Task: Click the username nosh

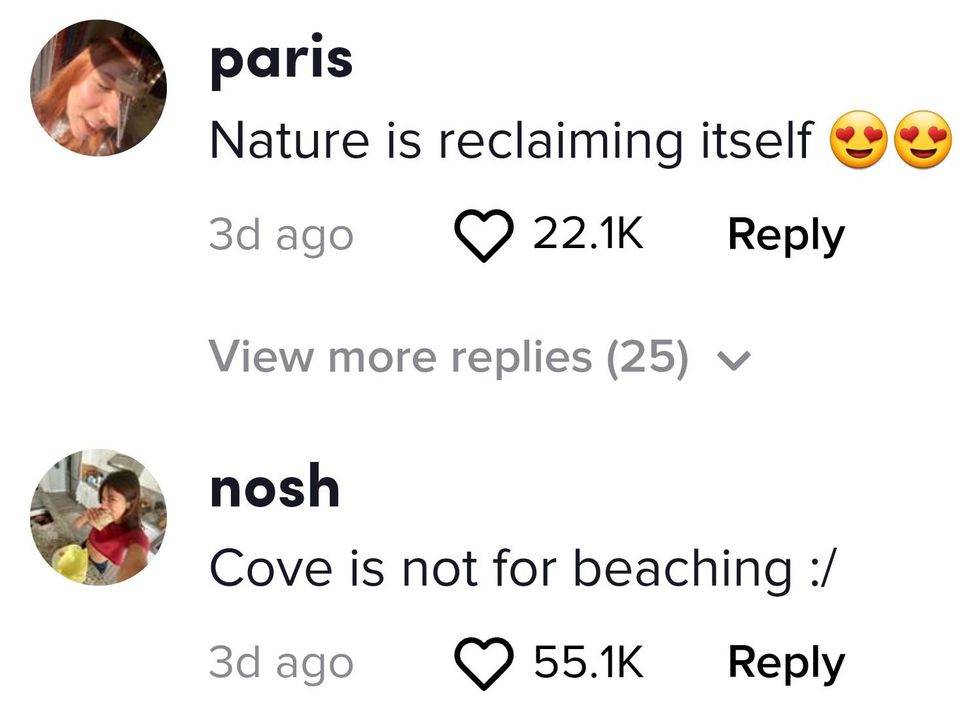Action: click(274, 487)
